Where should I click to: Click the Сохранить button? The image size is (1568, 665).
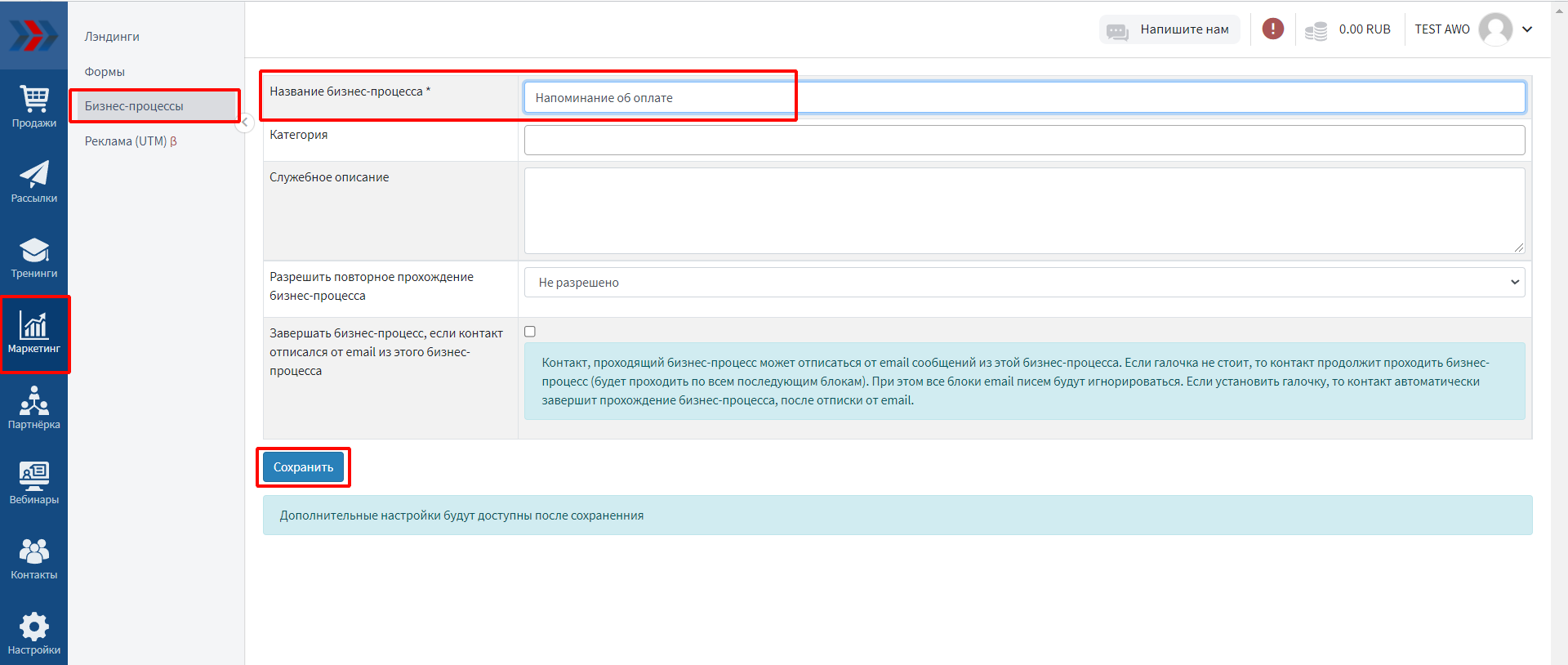303,467
